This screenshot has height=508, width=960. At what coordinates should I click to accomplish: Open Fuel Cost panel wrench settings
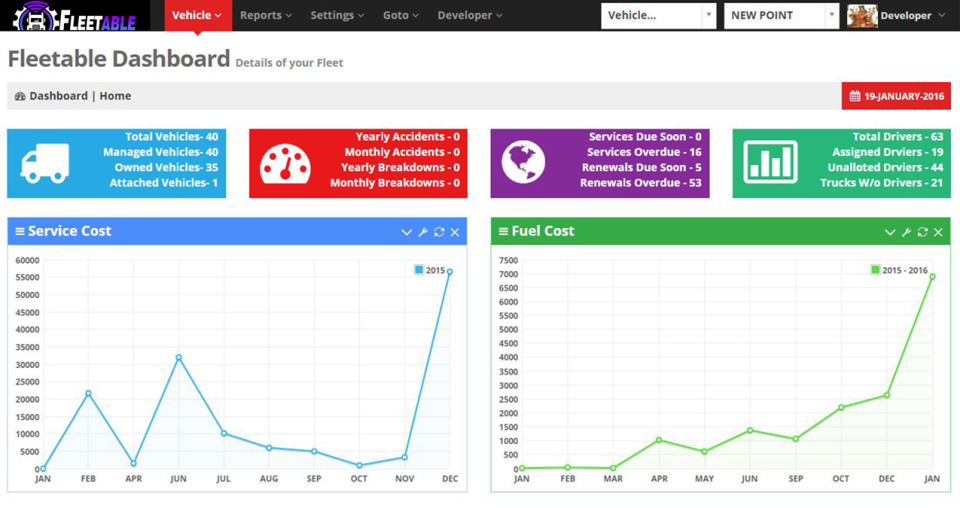click(x=906, y=232)
